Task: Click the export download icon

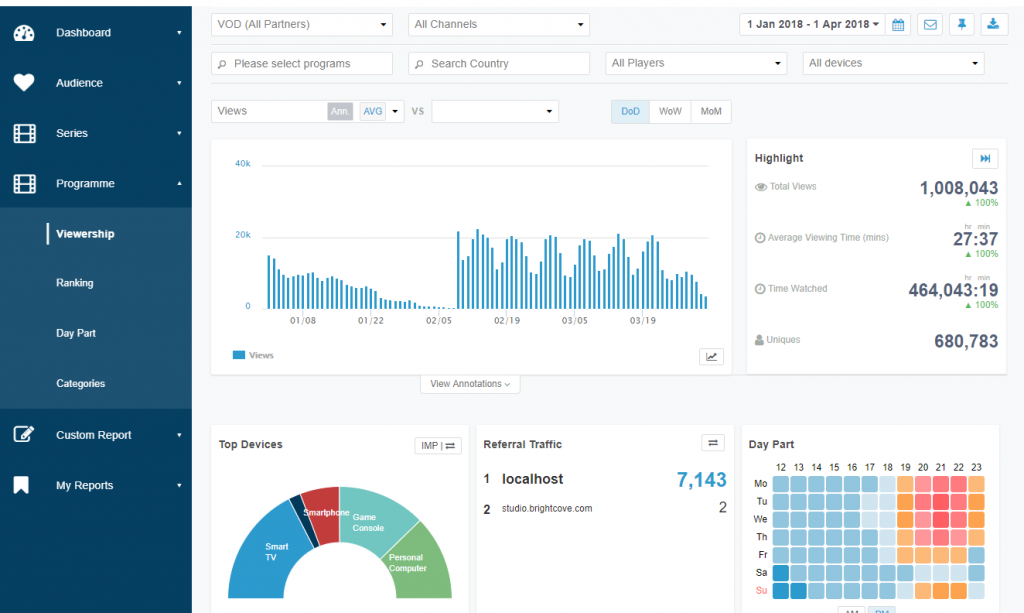Action: [x=993, y=24]
